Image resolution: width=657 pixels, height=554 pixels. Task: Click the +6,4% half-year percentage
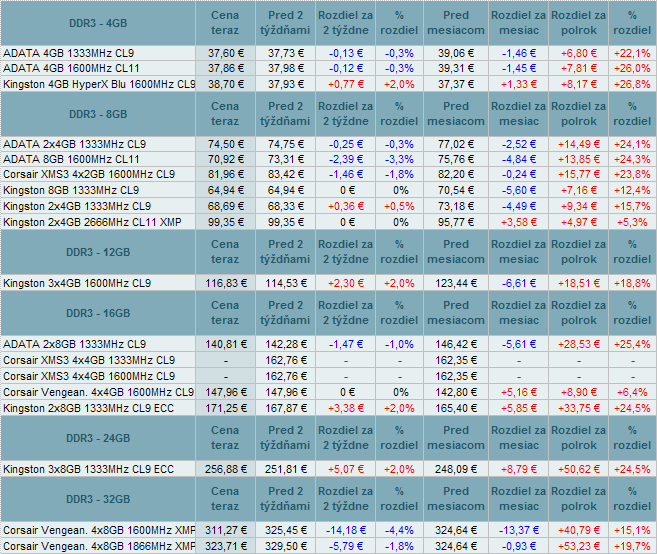point(632,392)
